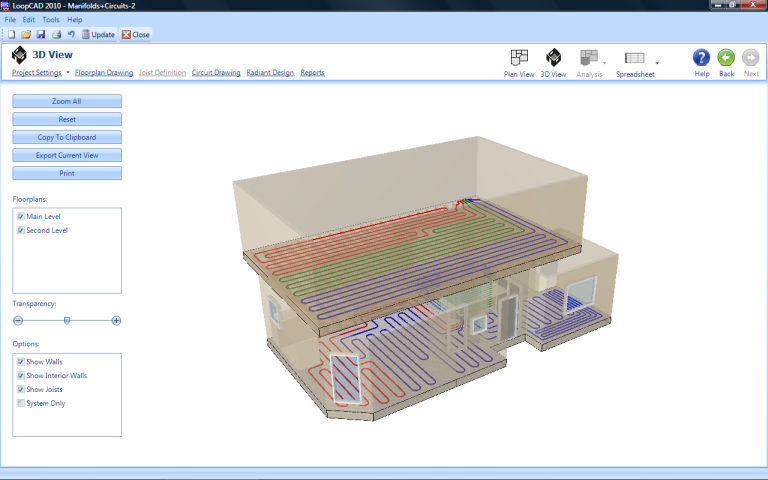Viewport: 768px width, 480px height.
Task: Click the Analysis icon
Action: point(589,58)
